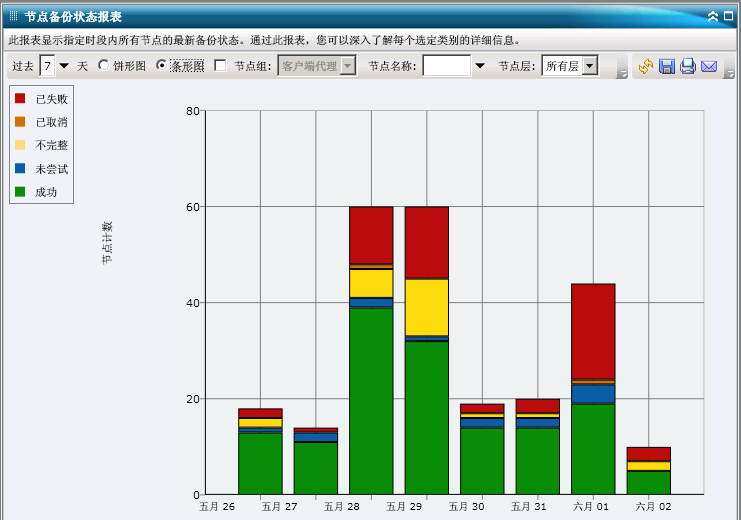Viewport: 741px width, 520px height.
Task: Refresh the node backup status report
Action: pyautogui.click(x=645, y=66)
